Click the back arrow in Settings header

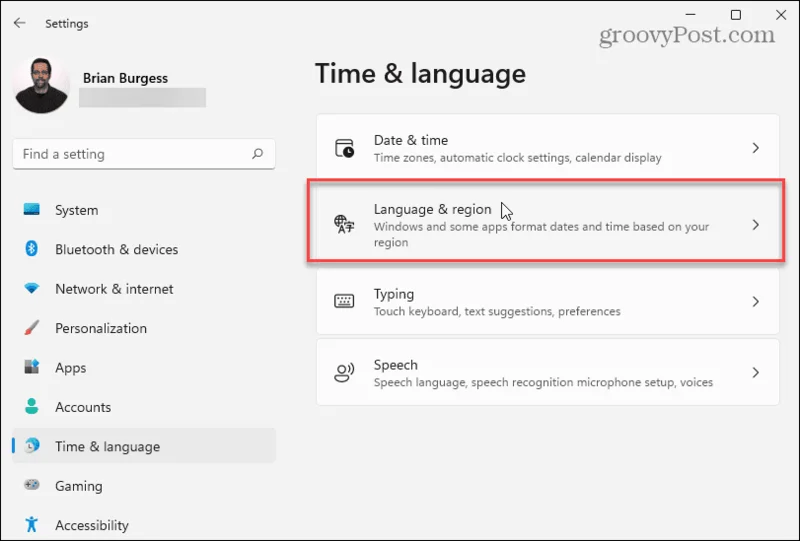(19, 23)
